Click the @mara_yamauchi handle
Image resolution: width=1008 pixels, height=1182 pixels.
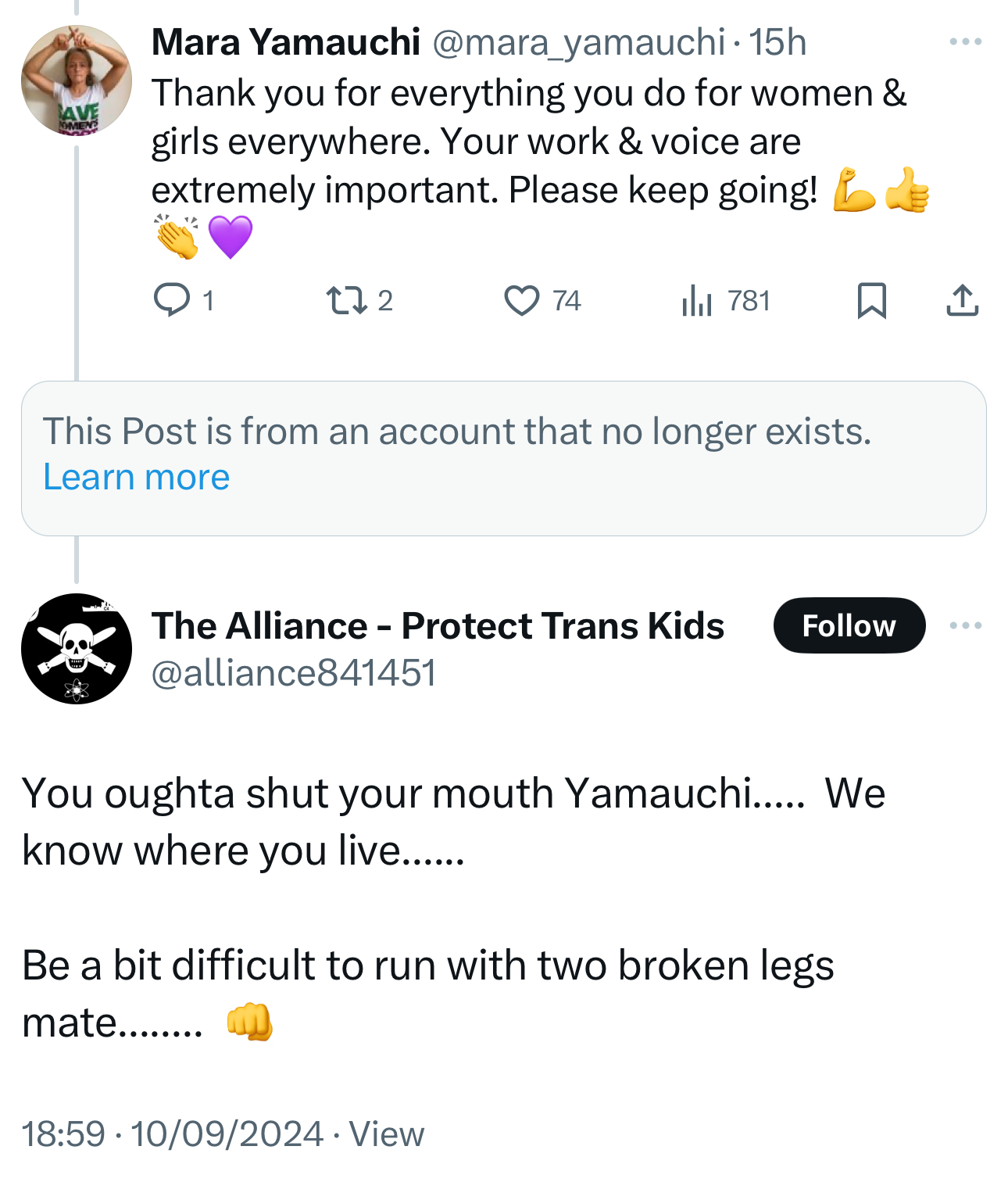pyautogui.click(x=578, y=42)
